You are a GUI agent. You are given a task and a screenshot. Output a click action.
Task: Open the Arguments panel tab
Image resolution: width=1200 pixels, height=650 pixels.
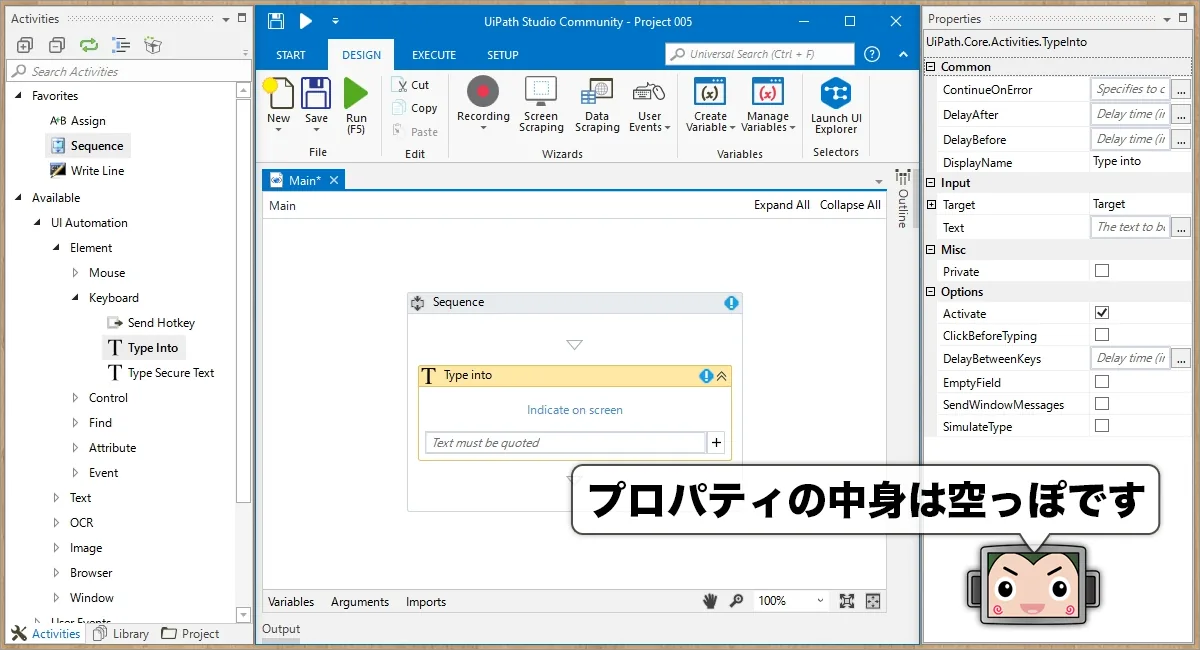point(360,602)
